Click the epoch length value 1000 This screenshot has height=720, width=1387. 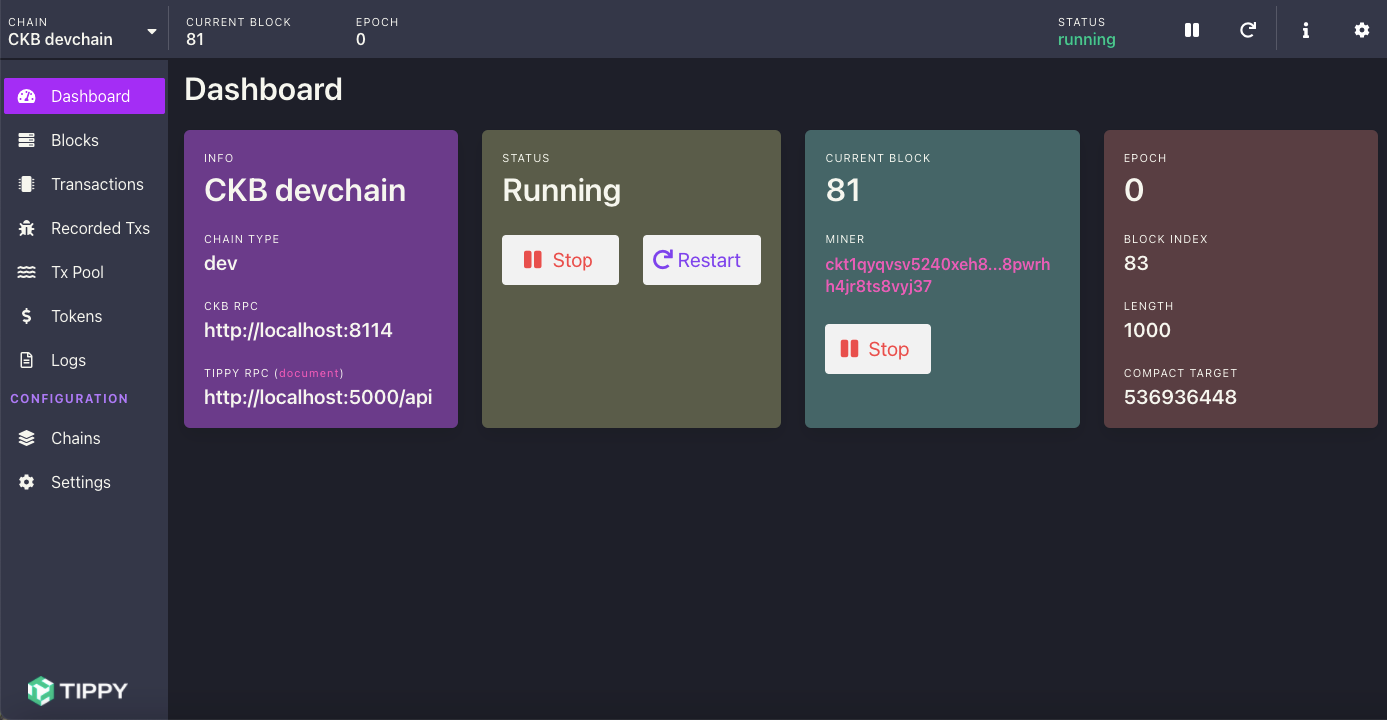[1147, 330]
